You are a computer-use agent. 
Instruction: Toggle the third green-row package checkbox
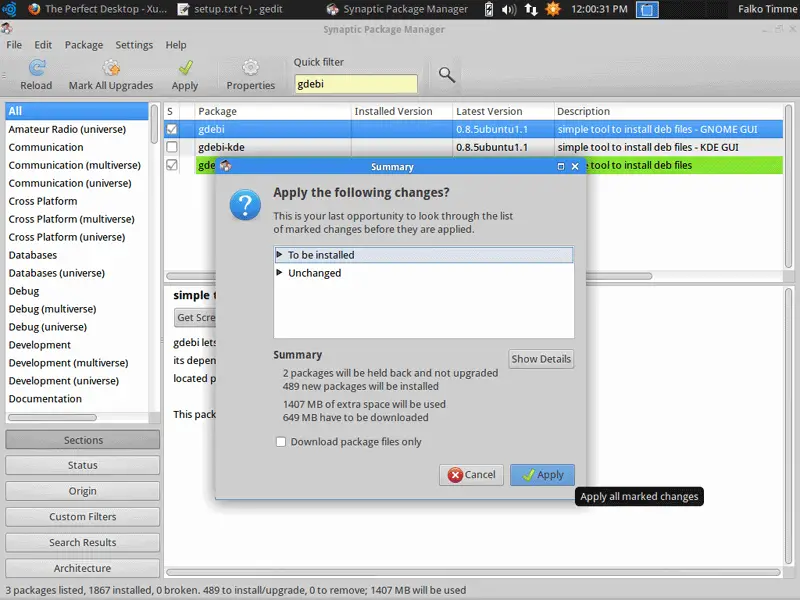pos(172,165)
